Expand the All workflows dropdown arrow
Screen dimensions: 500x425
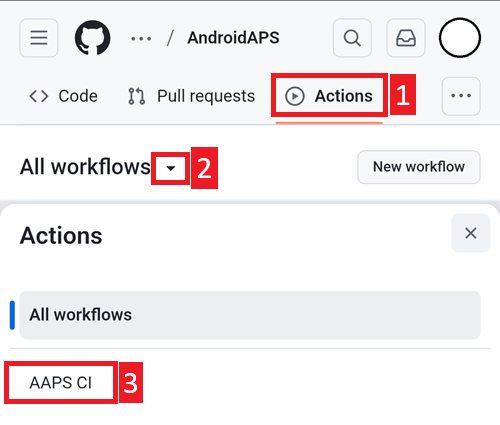coord(171,168)
